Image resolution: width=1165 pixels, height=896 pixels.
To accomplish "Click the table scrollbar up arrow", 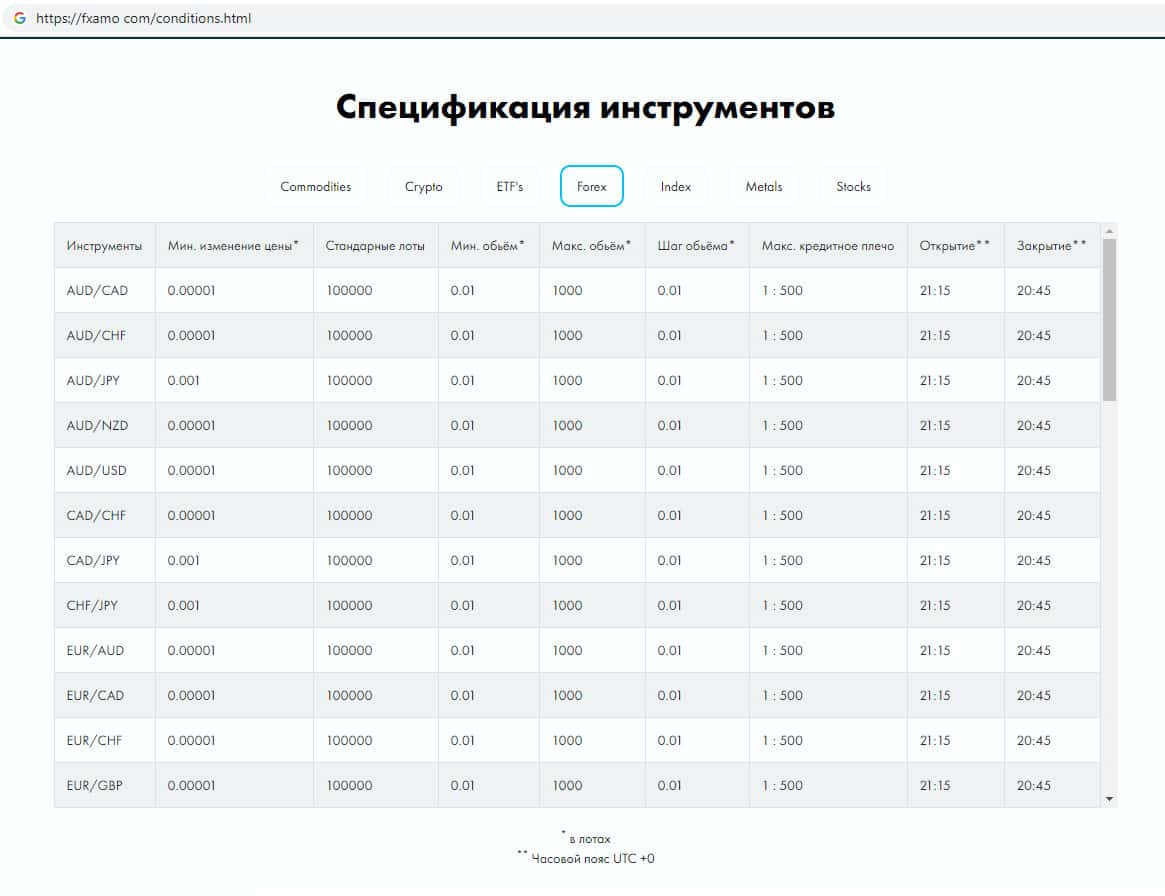I will click(1109, 231).
